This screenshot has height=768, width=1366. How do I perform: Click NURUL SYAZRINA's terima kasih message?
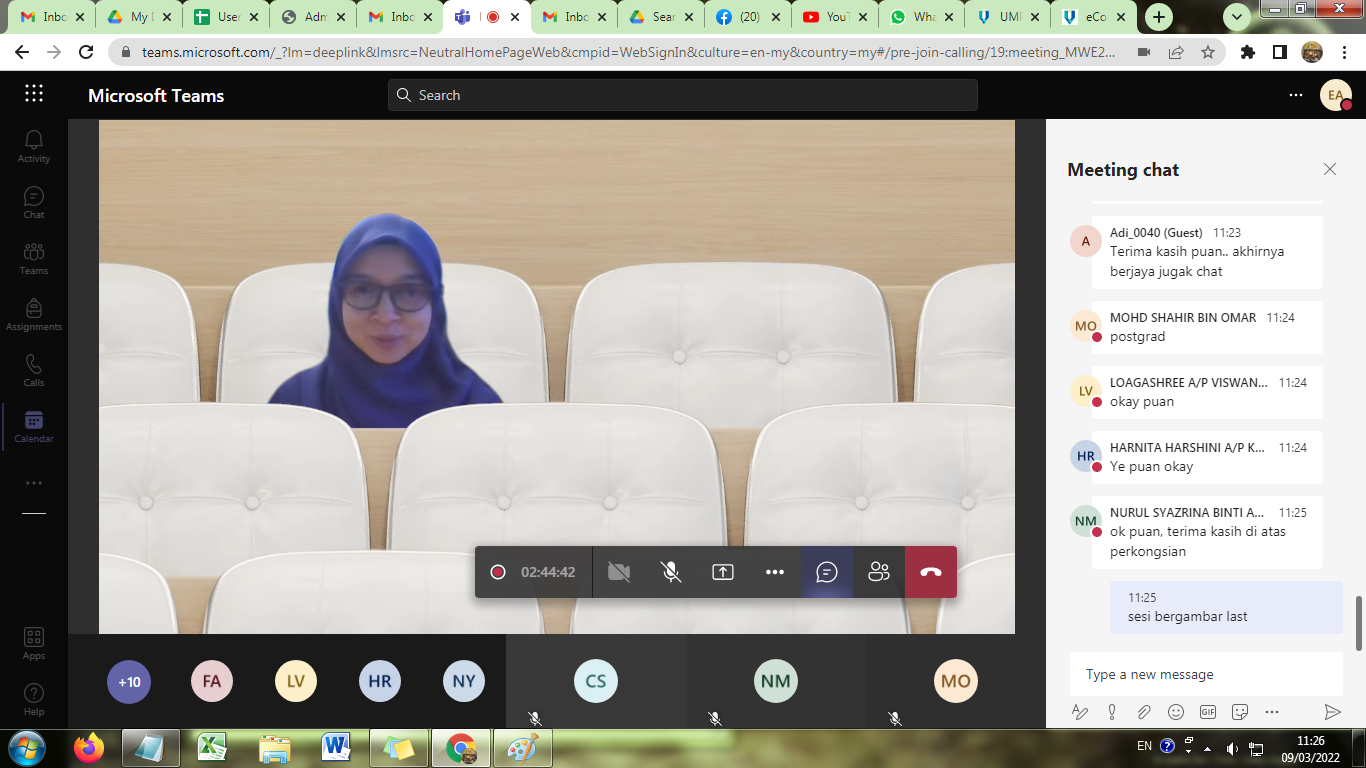click(x=1207, y=532)
